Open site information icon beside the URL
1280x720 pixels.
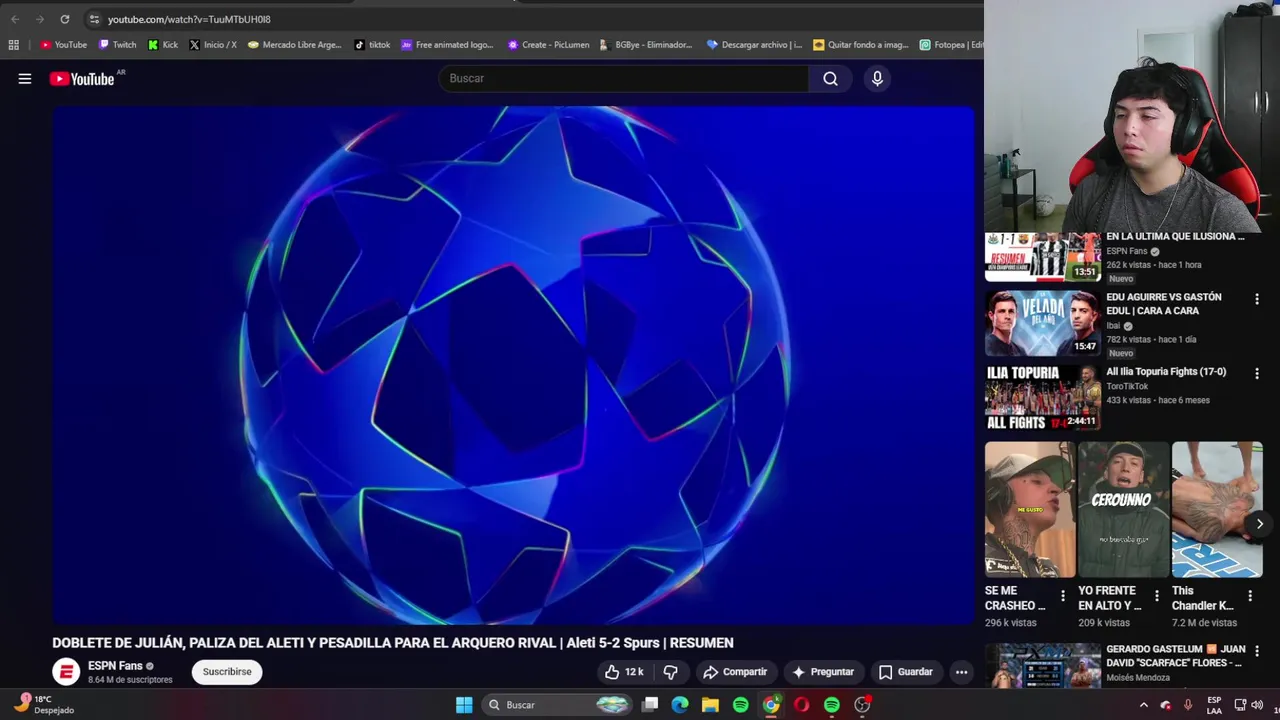(x=94, y=19)
